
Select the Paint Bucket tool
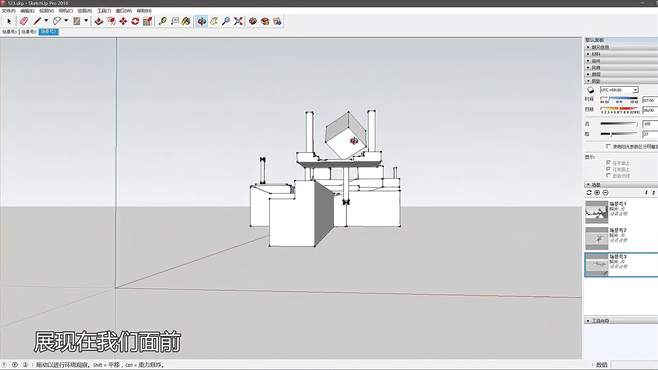point(186,21)
